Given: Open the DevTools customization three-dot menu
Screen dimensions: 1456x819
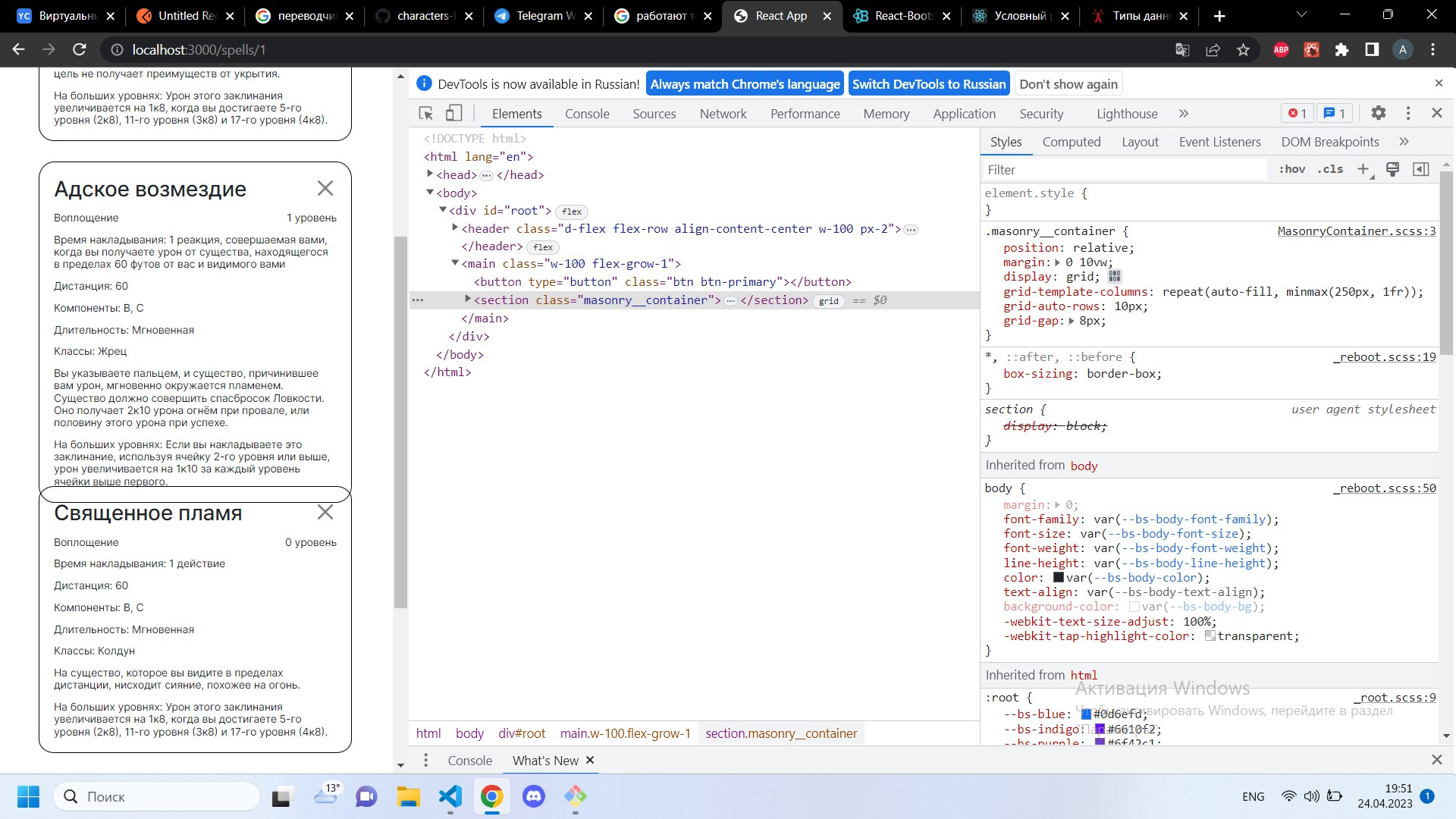Looking at the screenshot, I should tap(1408, 112).
